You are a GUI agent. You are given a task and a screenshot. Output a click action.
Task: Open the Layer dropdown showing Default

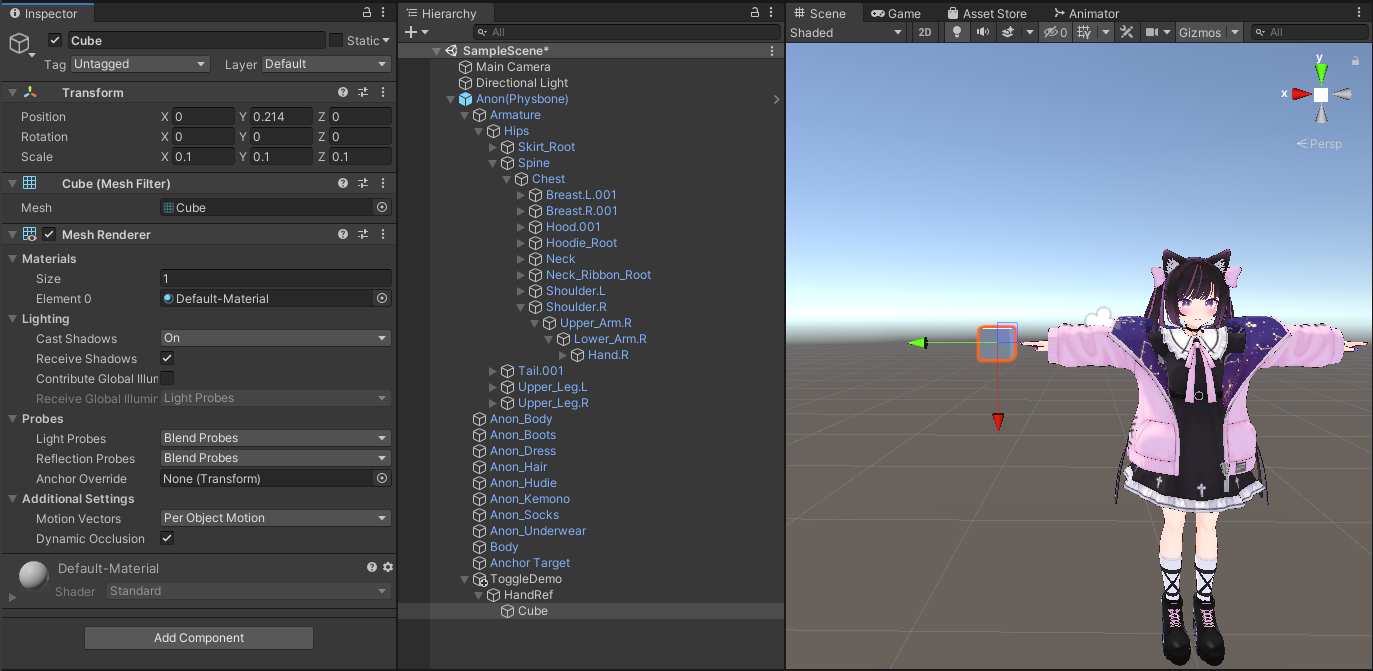tap(326, 64)
